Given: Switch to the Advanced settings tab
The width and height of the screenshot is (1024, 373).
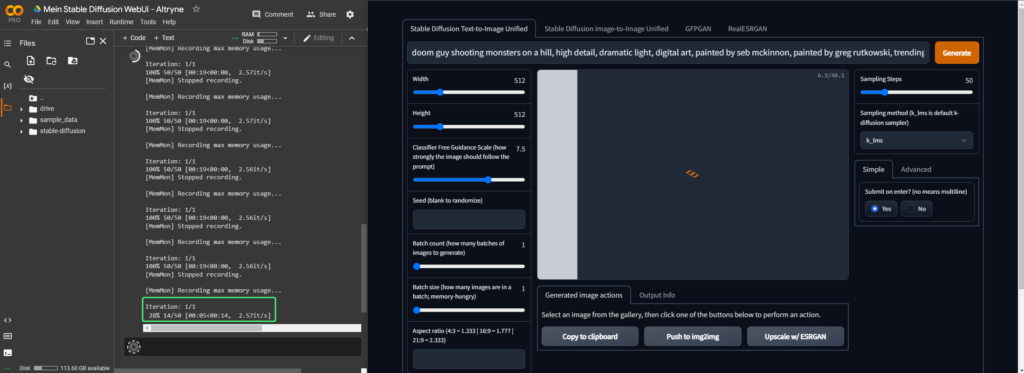Looking at the screenshot, I should (x=916, y=169).
